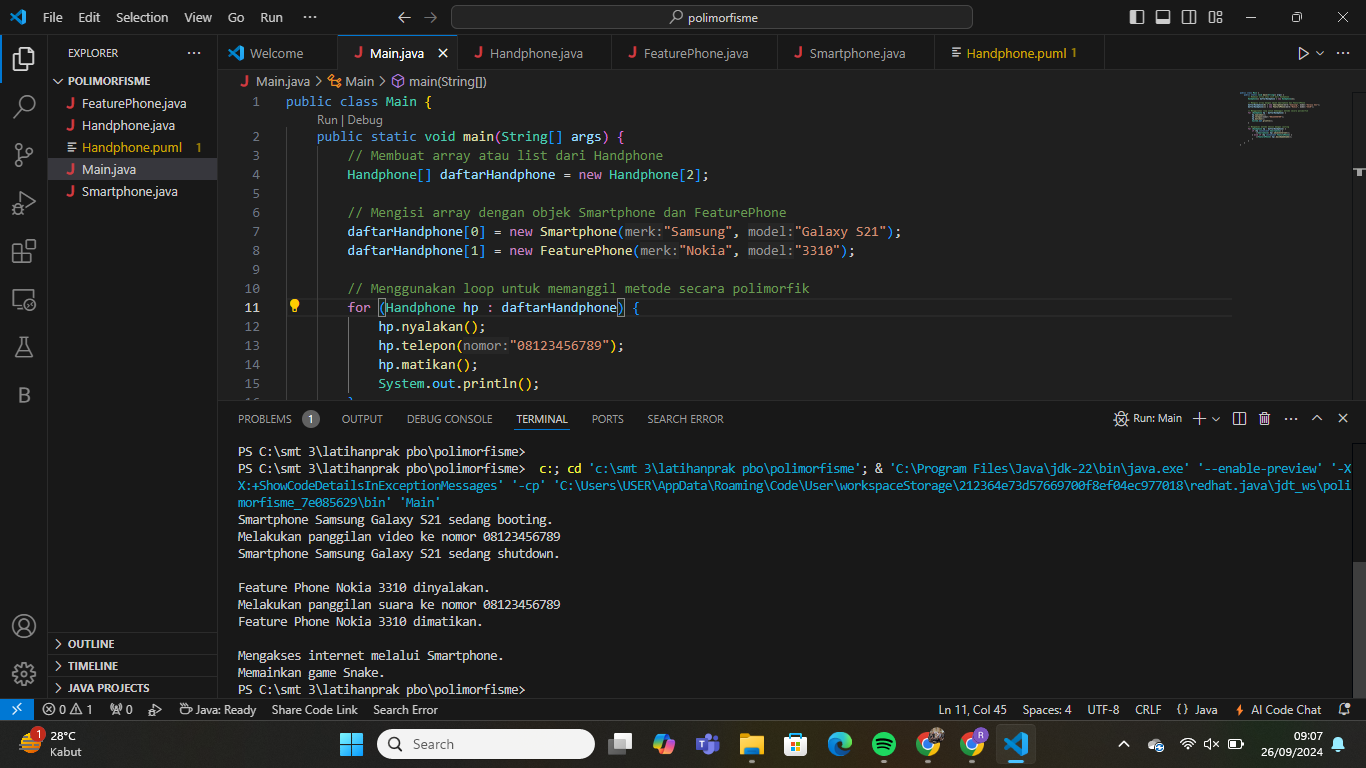Open the new terminal profile dropdown
This screenshot has height=768, width=1366.
click(1216, 419)
